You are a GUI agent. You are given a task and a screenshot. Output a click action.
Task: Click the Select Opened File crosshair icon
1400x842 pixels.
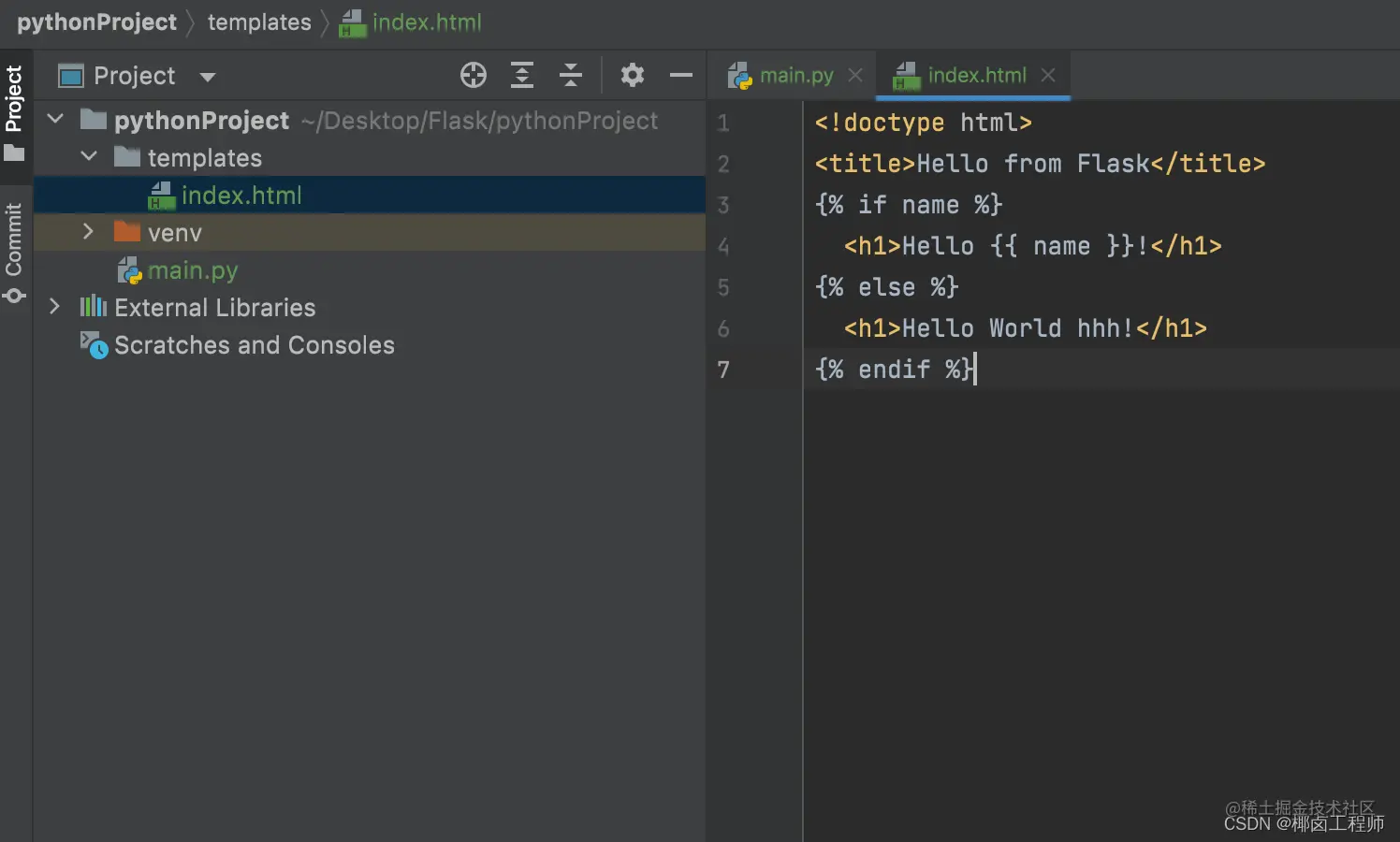click(474, 75)
